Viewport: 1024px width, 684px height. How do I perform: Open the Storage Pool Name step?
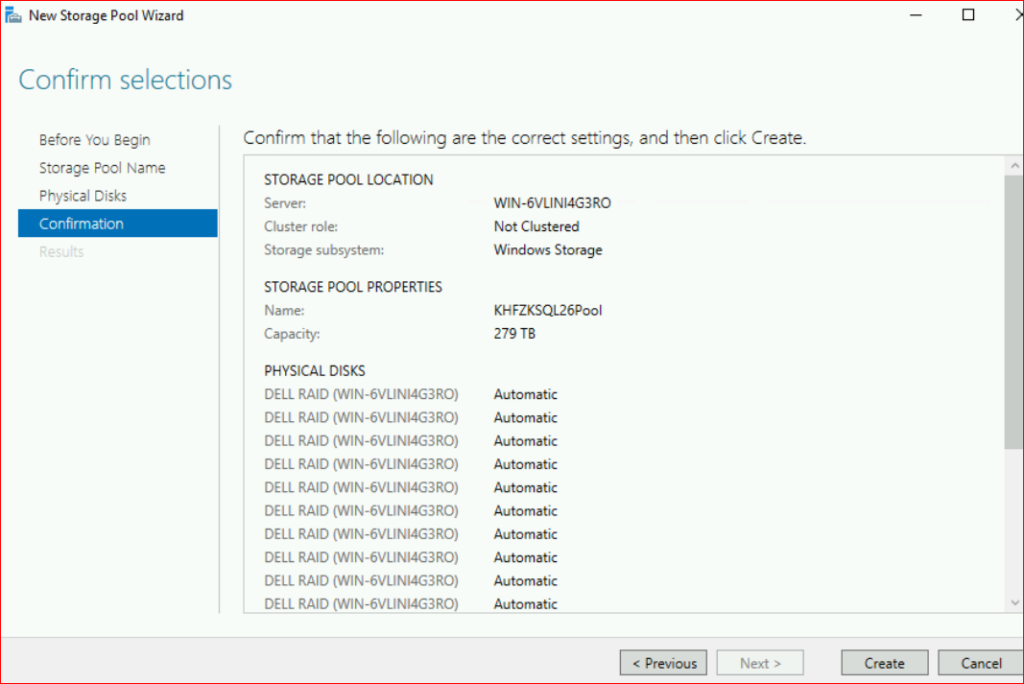pyautogui.click(x=102, y=168)
